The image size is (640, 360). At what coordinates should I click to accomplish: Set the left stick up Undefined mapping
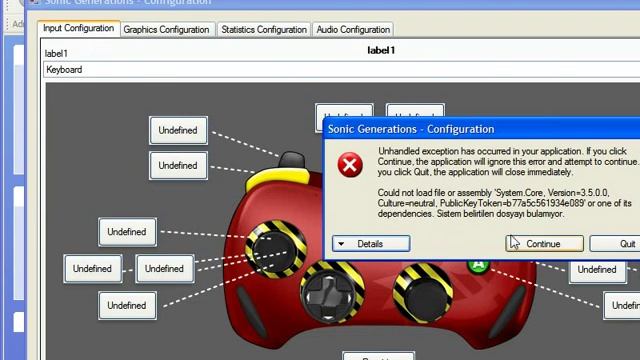click(x=127, y=232)
